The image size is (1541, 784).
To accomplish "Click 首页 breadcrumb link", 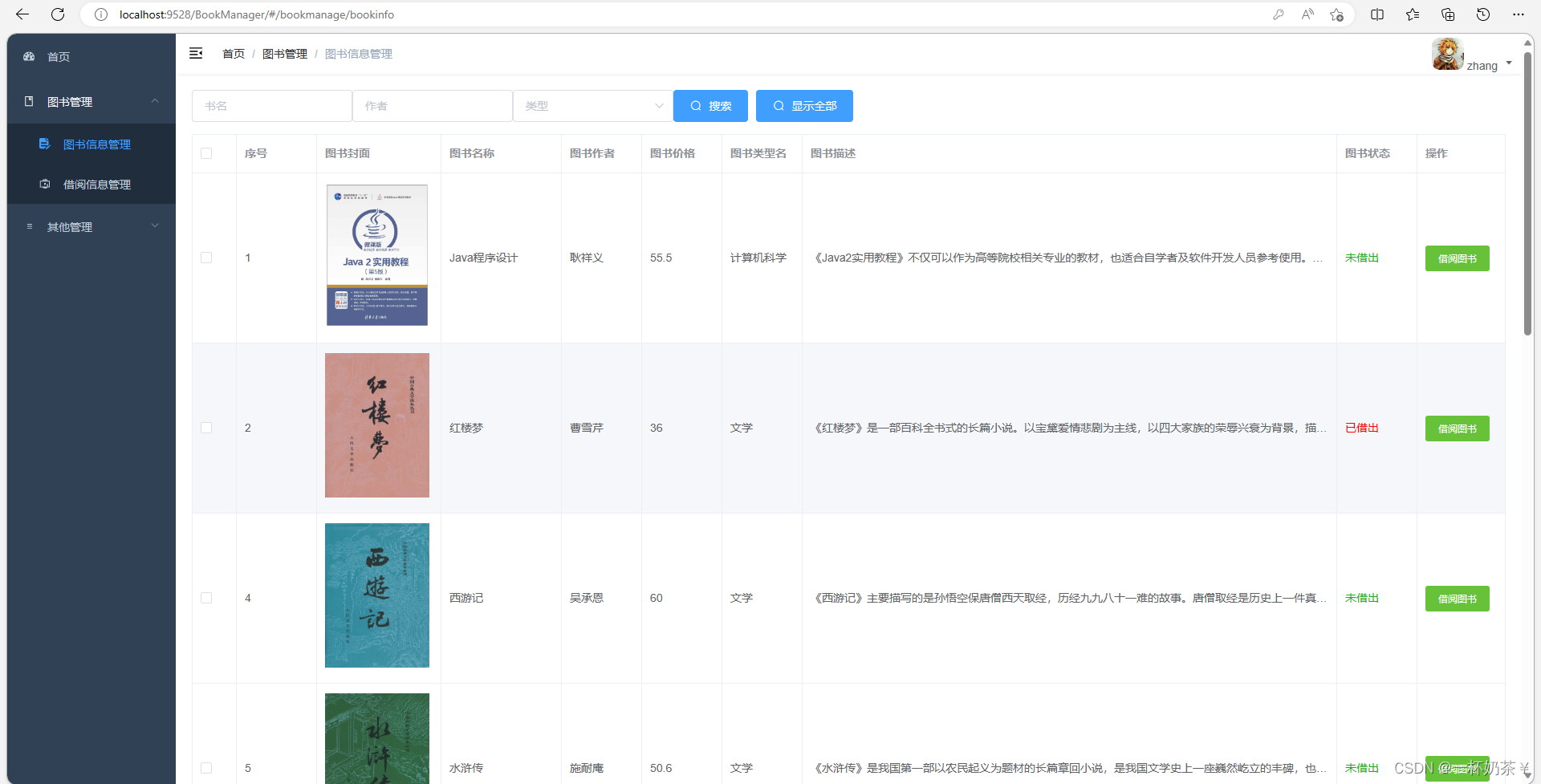I will tap(234, 54).
